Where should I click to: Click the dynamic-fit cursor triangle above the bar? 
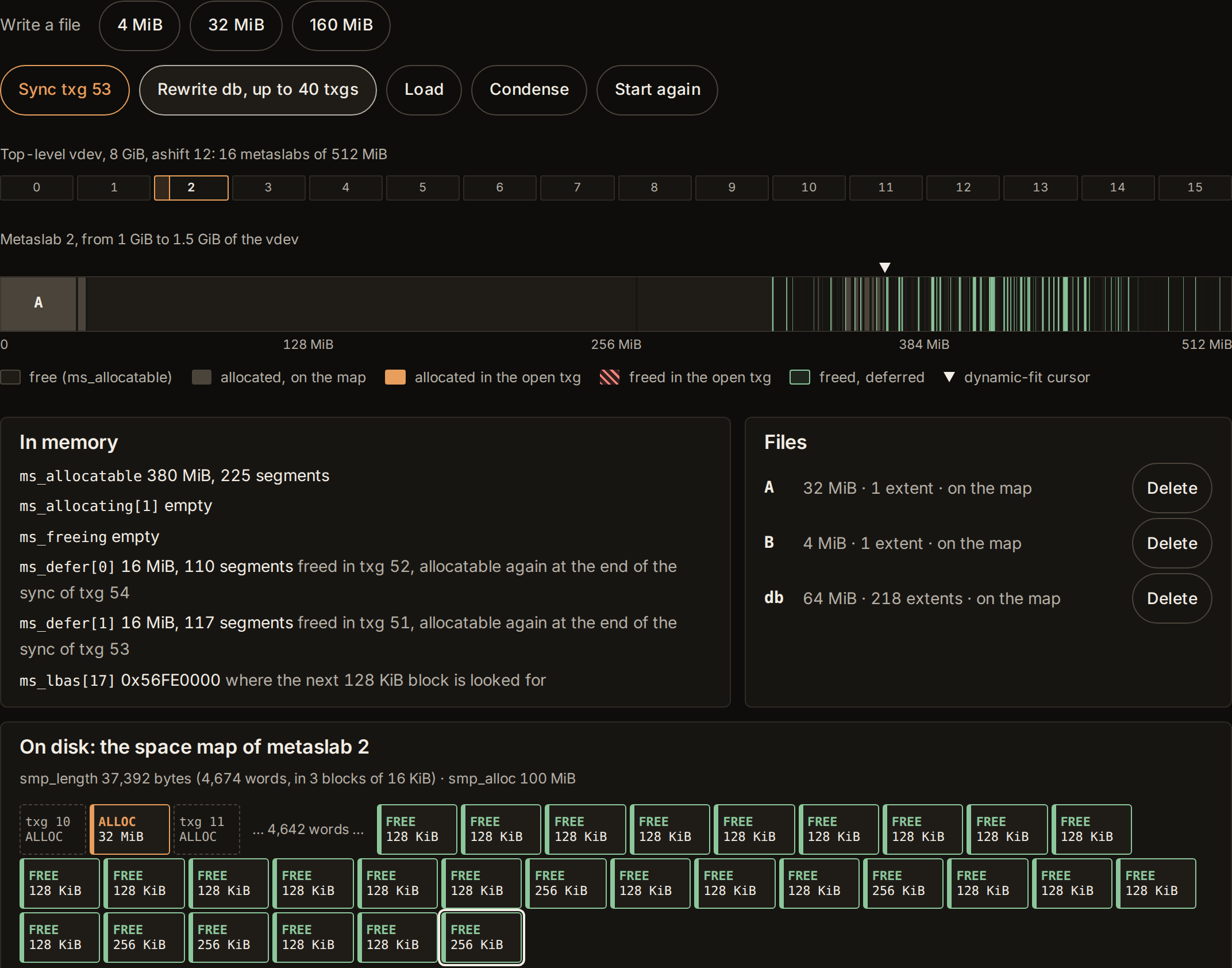click(885, 267)
